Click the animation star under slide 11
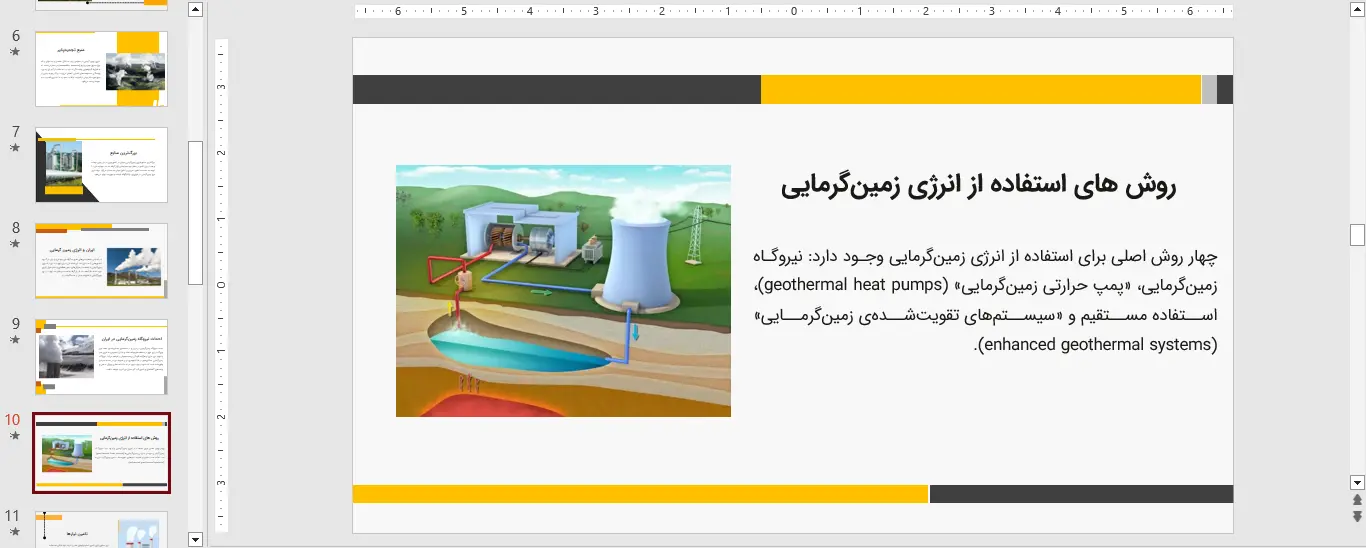1366x548 pixels. [x=14, y=531]
